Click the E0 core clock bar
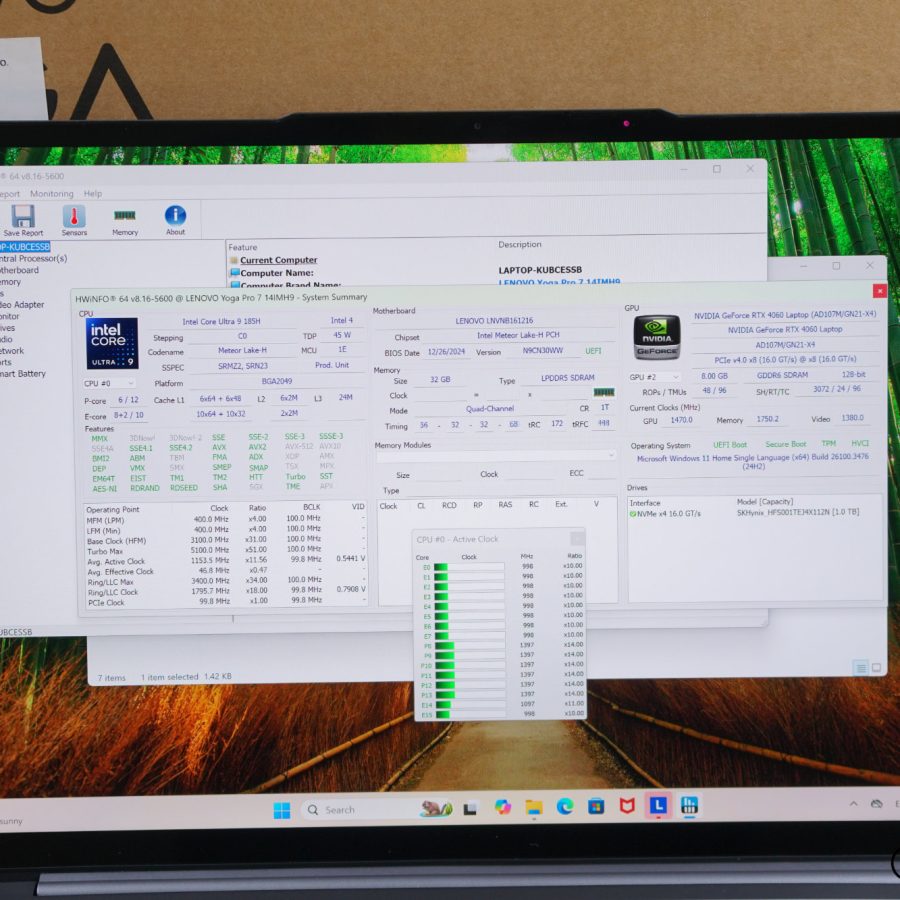The image size is (900, 900). pos(469,567)
